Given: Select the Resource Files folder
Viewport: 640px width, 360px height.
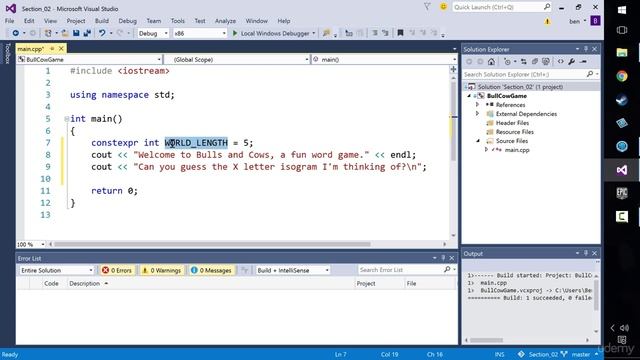Looking at the screenshot, I should coord(515,132).
